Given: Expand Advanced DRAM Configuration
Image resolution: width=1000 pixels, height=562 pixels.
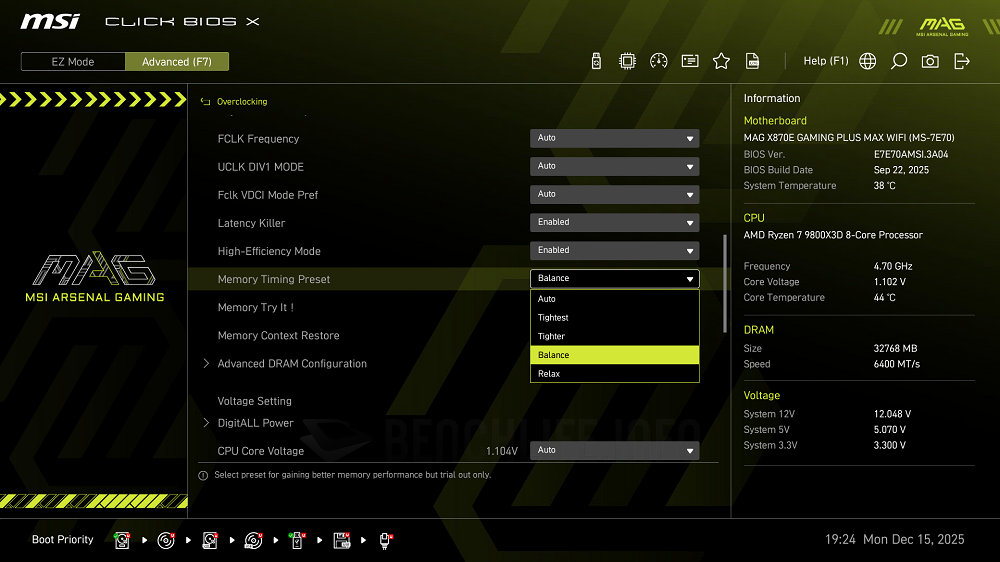Looking at the screenshot, I should [x=292, y=364].
